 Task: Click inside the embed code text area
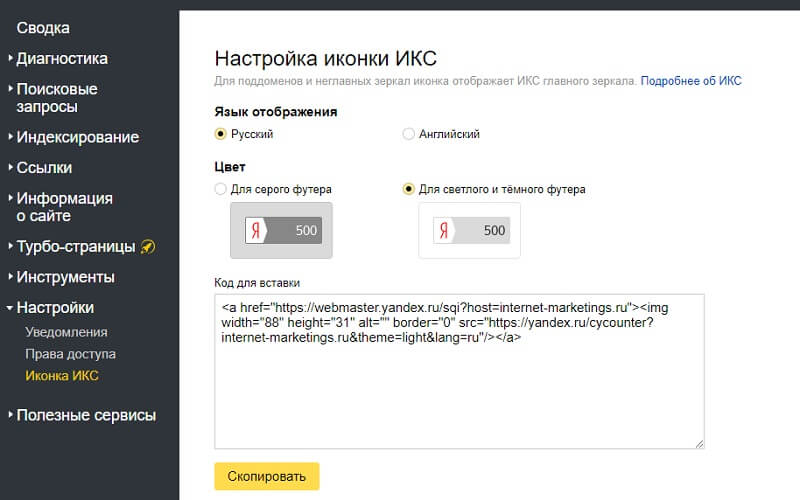[x=459, y=390]
